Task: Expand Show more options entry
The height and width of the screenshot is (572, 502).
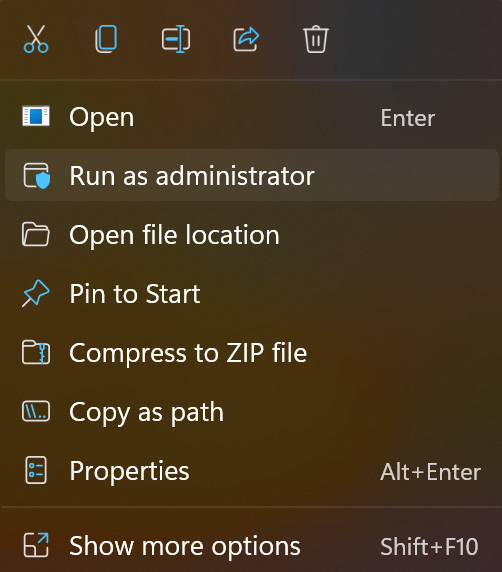Action: coord(252,546)
